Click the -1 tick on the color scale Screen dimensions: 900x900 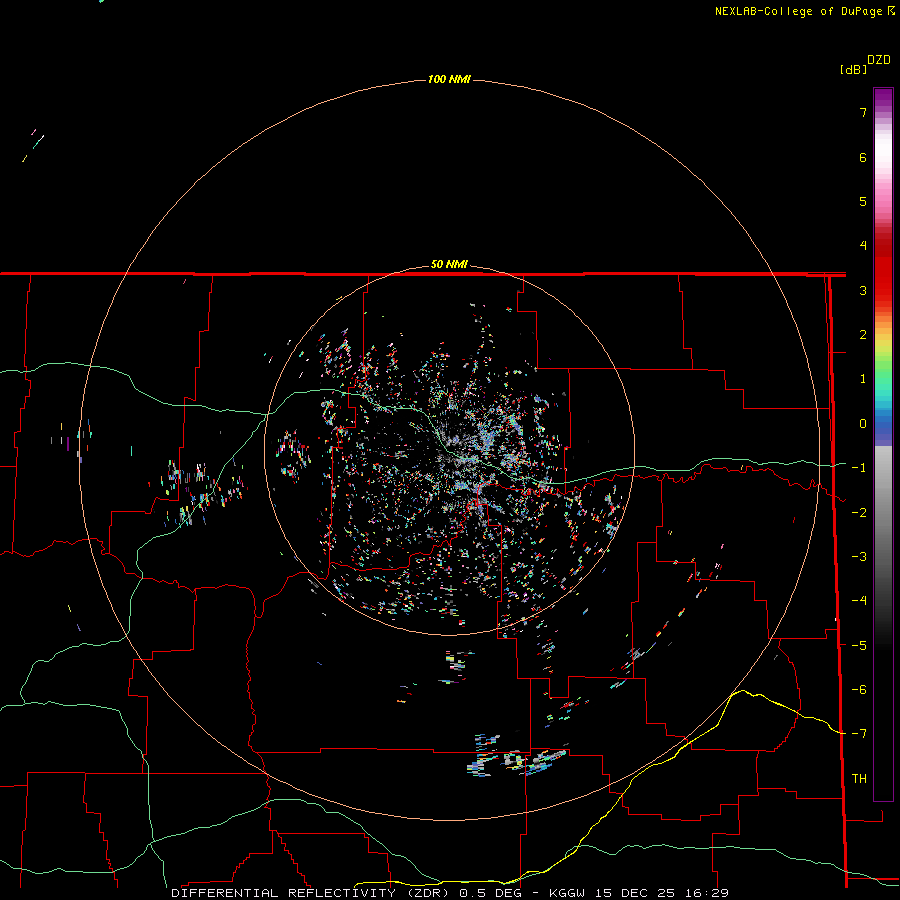pos(859,468)
